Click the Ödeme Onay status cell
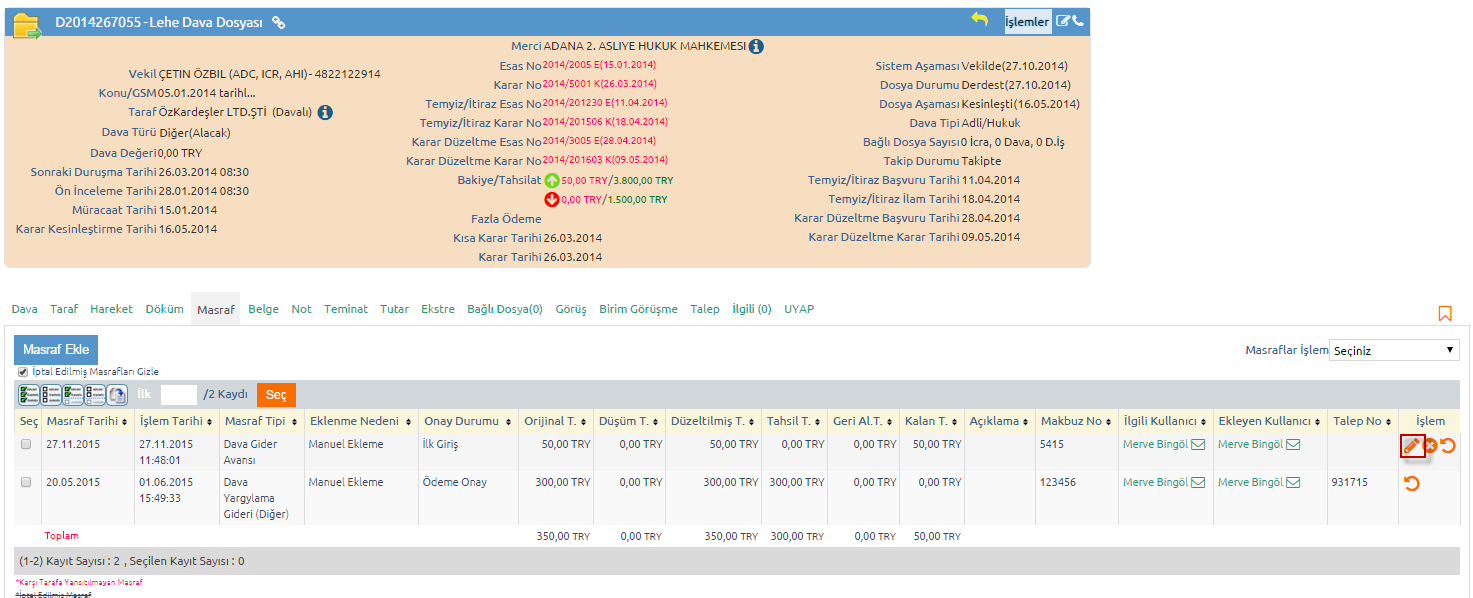Viewport: 1473px width, 598px height. click(x=455, y=483)
